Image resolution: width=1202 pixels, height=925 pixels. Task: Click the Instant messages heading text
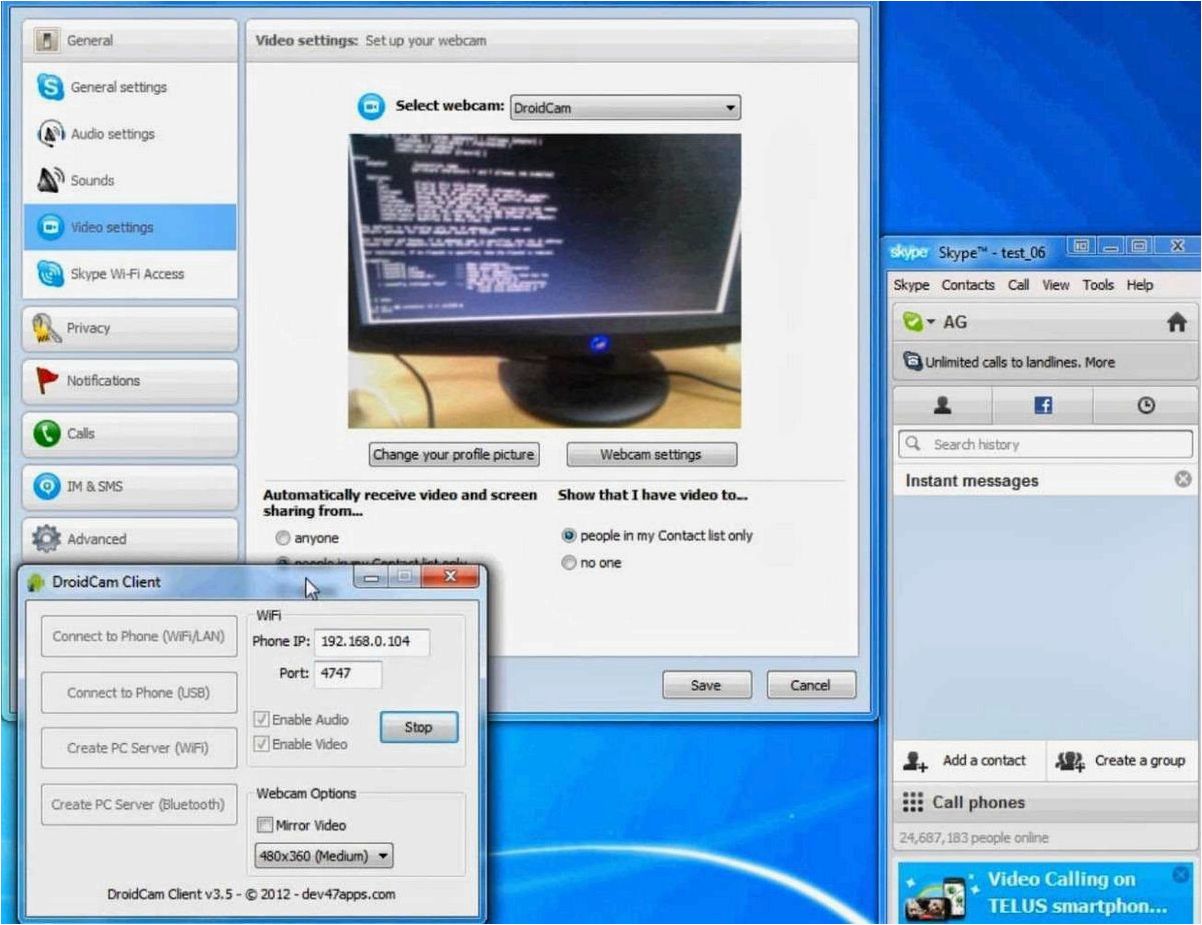972,481
